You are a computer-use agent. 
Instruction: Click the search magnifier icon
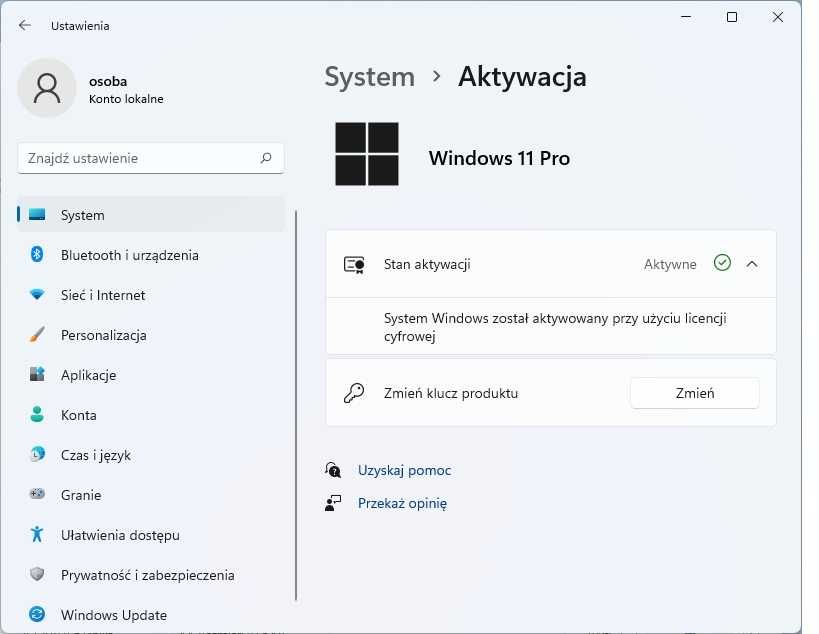266,158
